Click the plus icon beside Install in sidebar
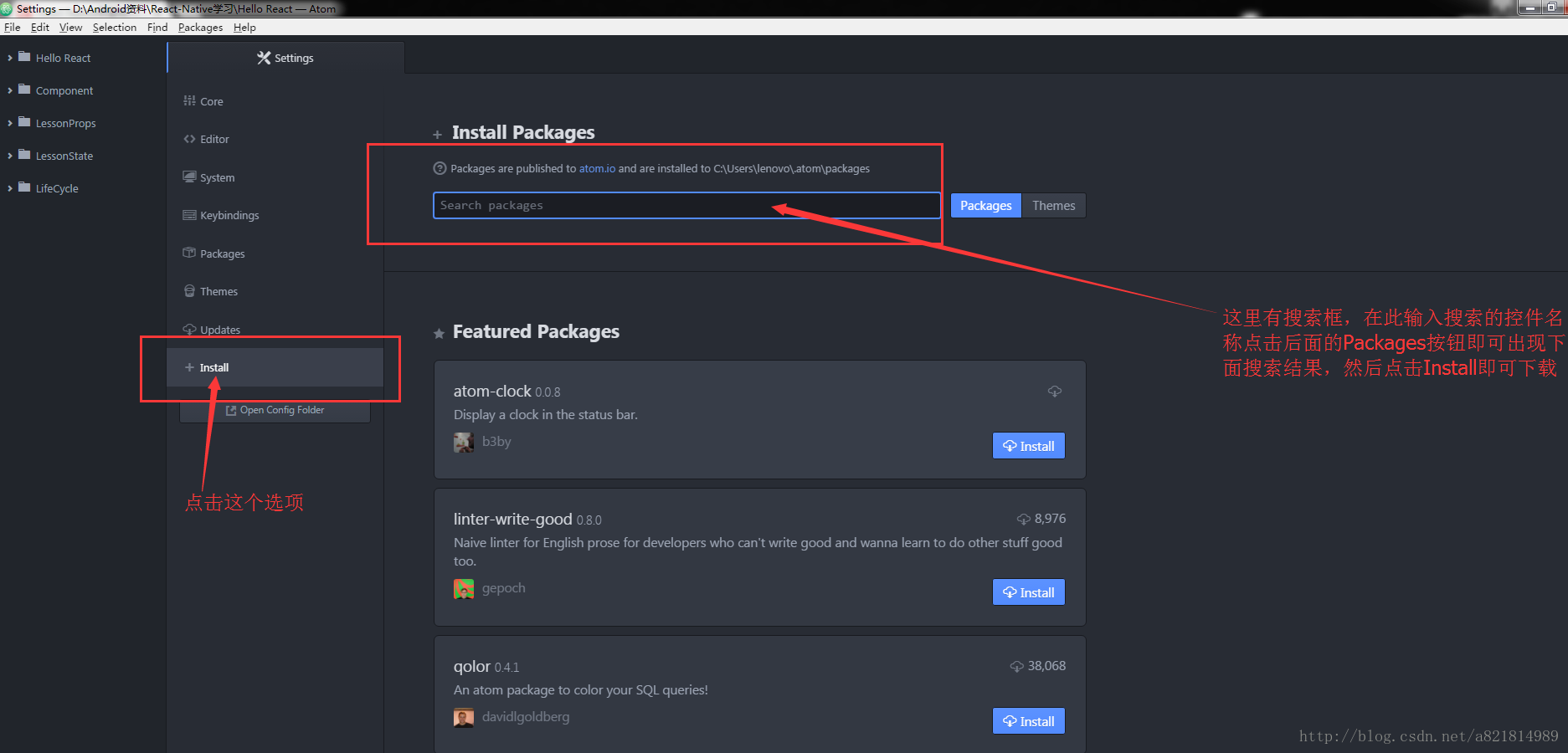This screenshot has width=1568, height=753. point(189,367)
